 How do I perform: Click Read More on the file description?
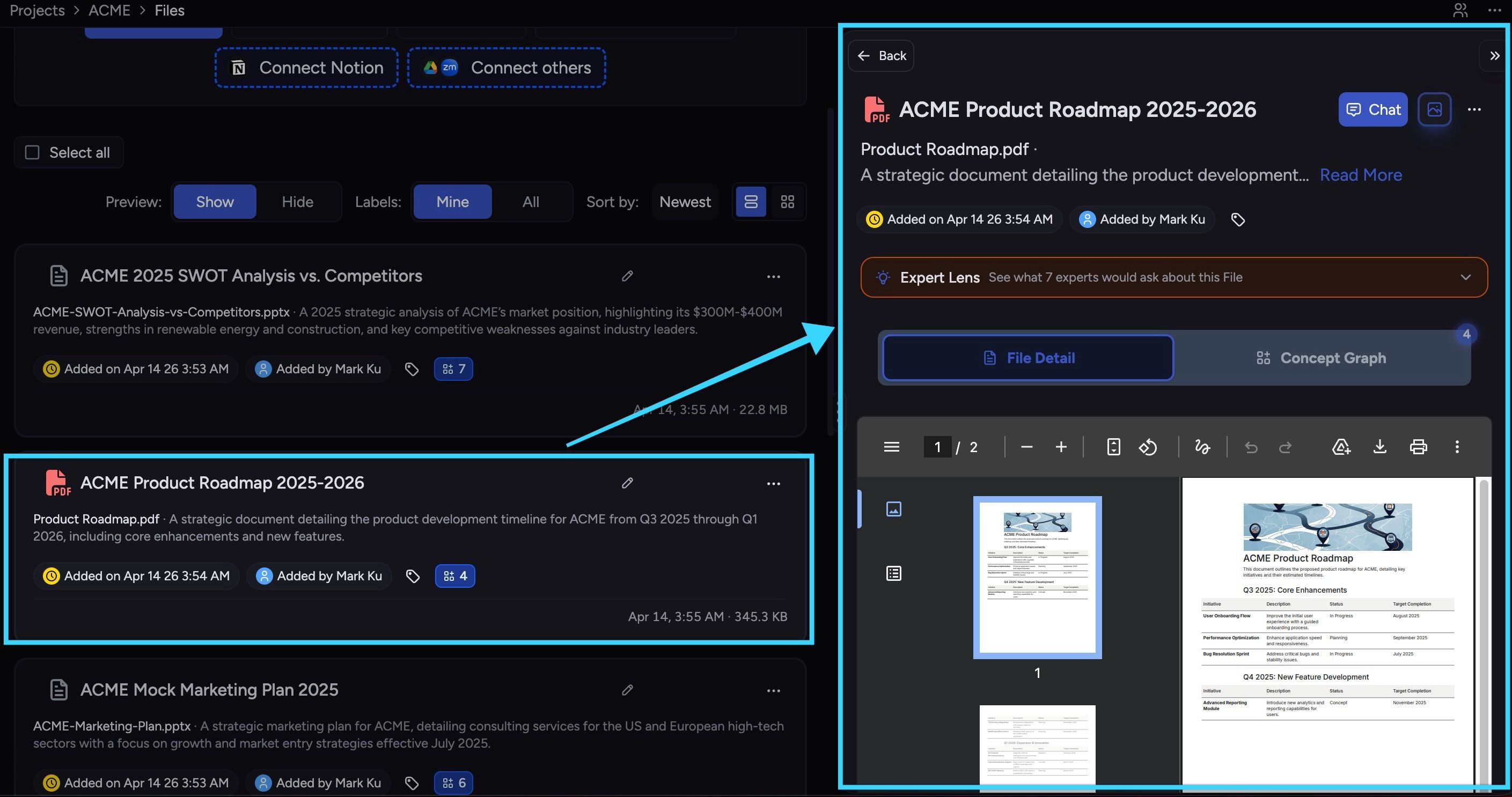pos(1361,175)
